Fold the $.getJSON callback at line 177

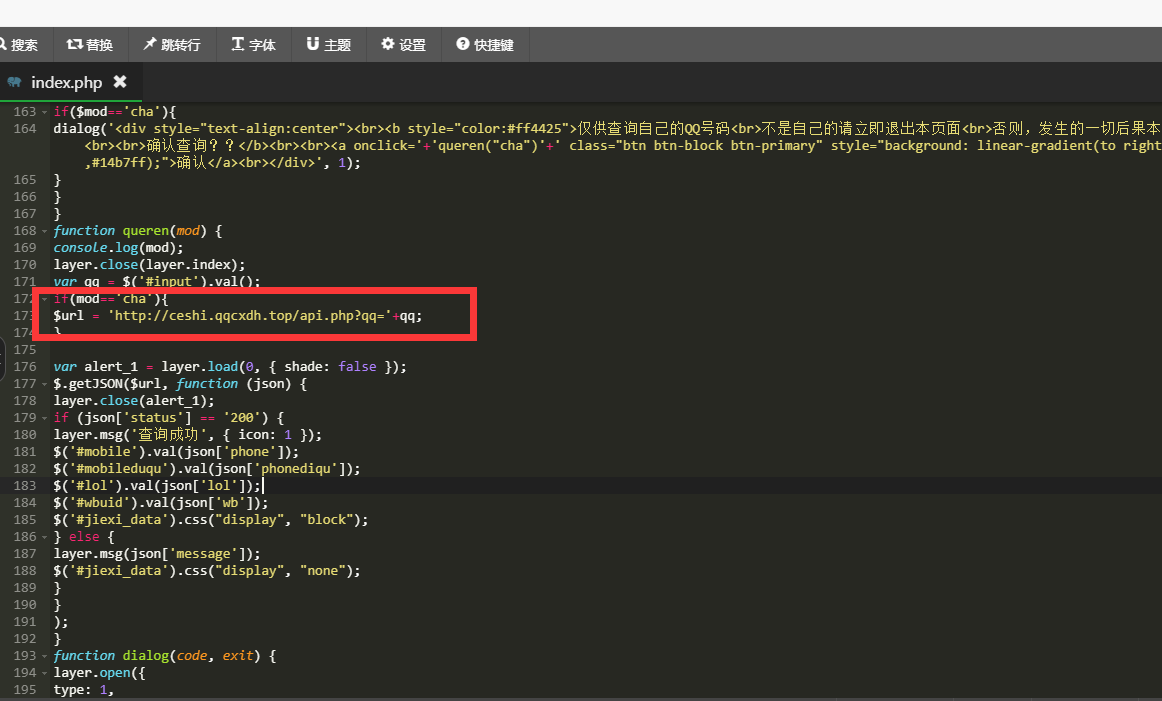45,384
